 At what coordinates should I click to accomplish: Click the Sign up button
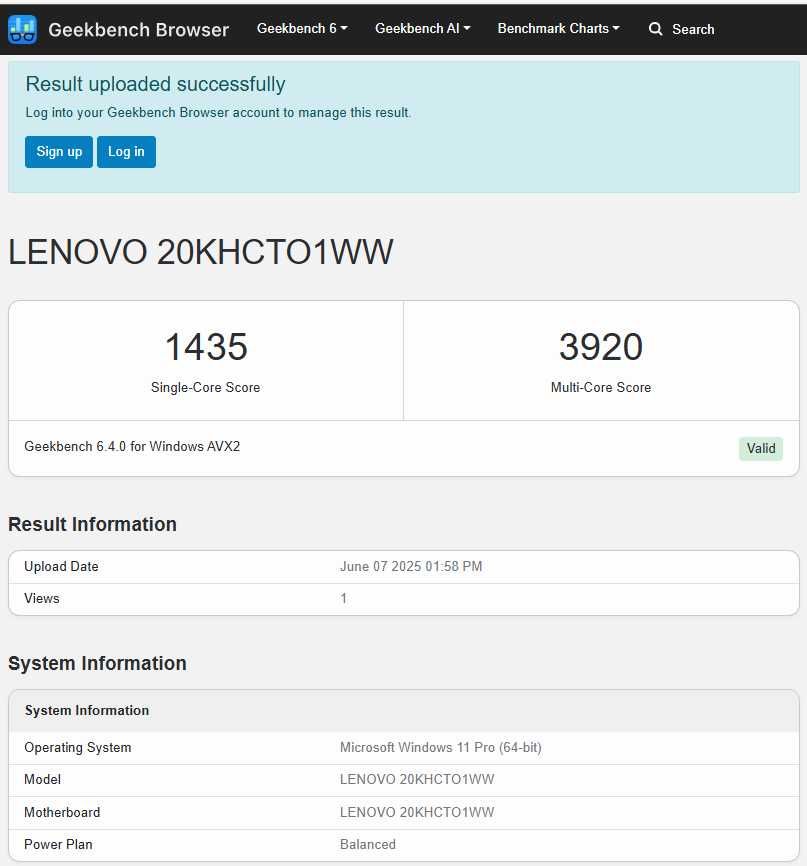click(59, 152)
